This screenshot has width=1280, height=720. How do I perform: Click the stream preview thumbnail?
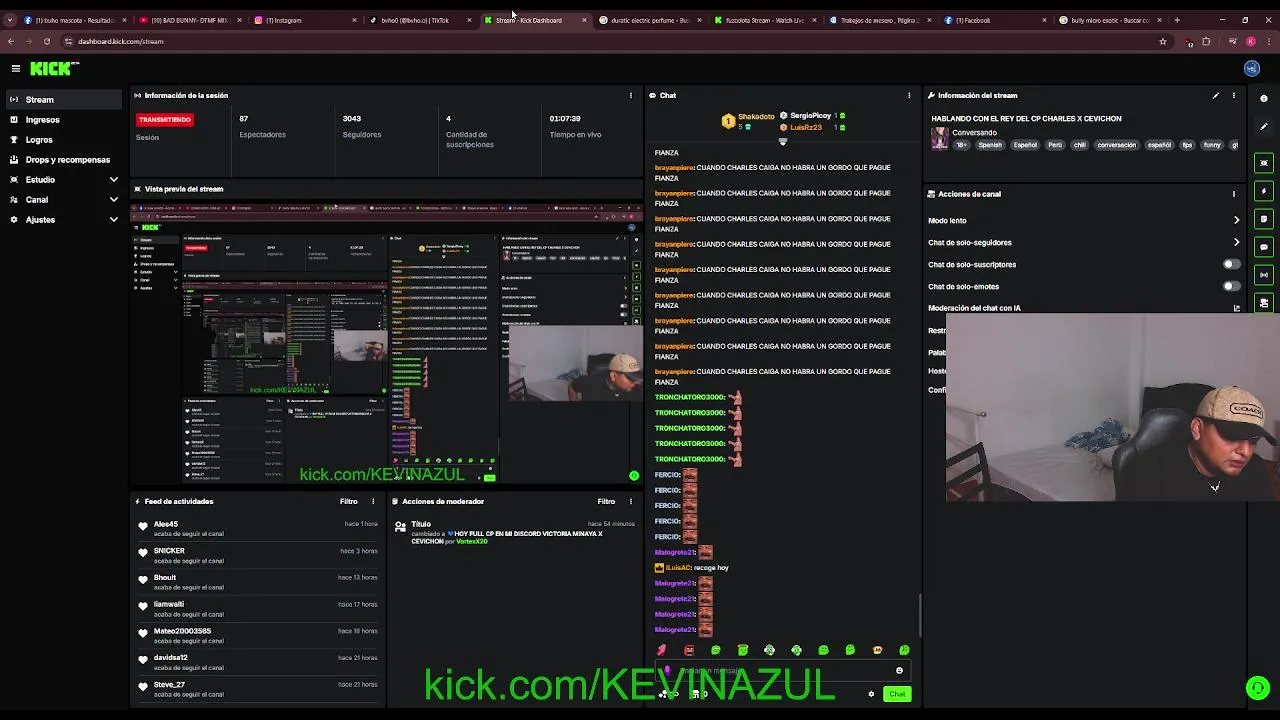[x=387, y=343]
